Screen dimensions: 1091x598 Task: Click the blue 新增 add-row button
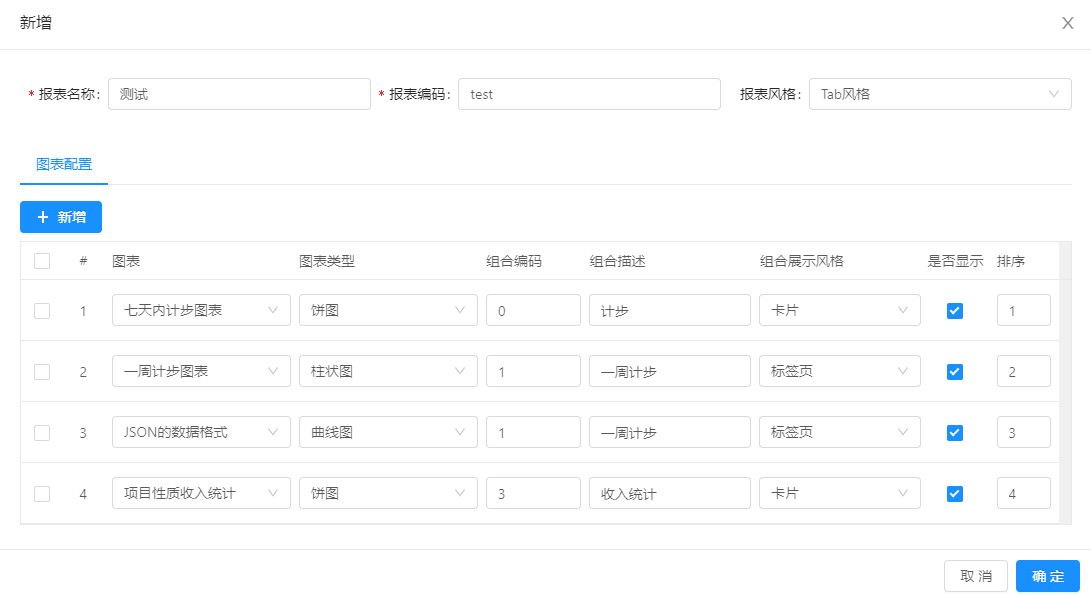tap(61, 217)
